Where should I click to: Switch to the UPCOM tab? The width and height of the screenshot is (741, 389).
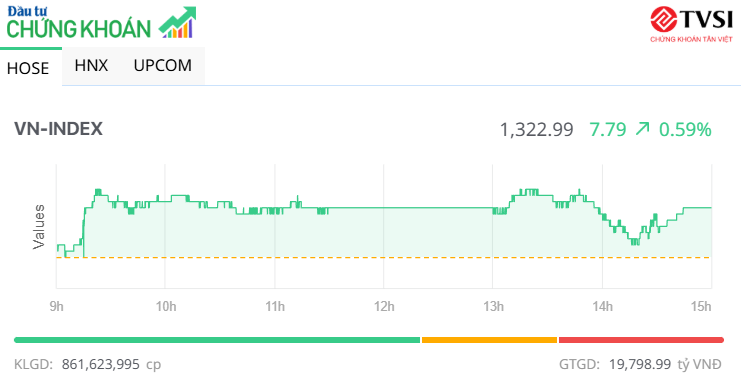(163, 65)
